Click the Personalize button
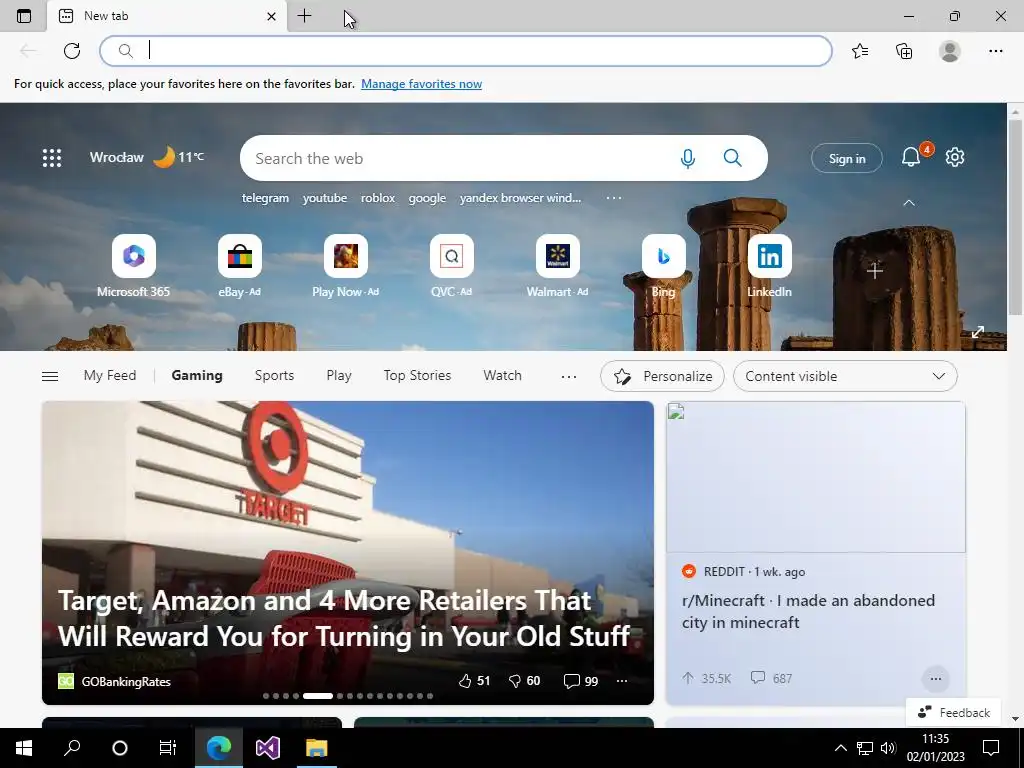Screen dimensions: 1024x768 (662, 376)
